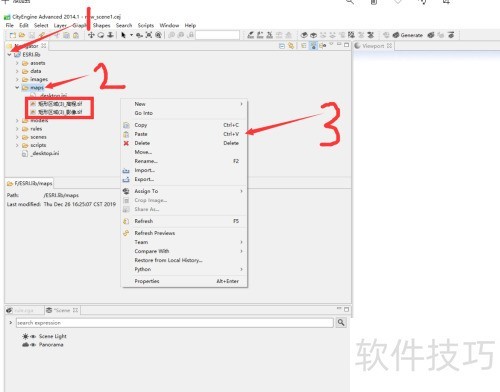The image size is (500, 392).
Task: Open the Shapes menu
Action: [x=101, y=25]
